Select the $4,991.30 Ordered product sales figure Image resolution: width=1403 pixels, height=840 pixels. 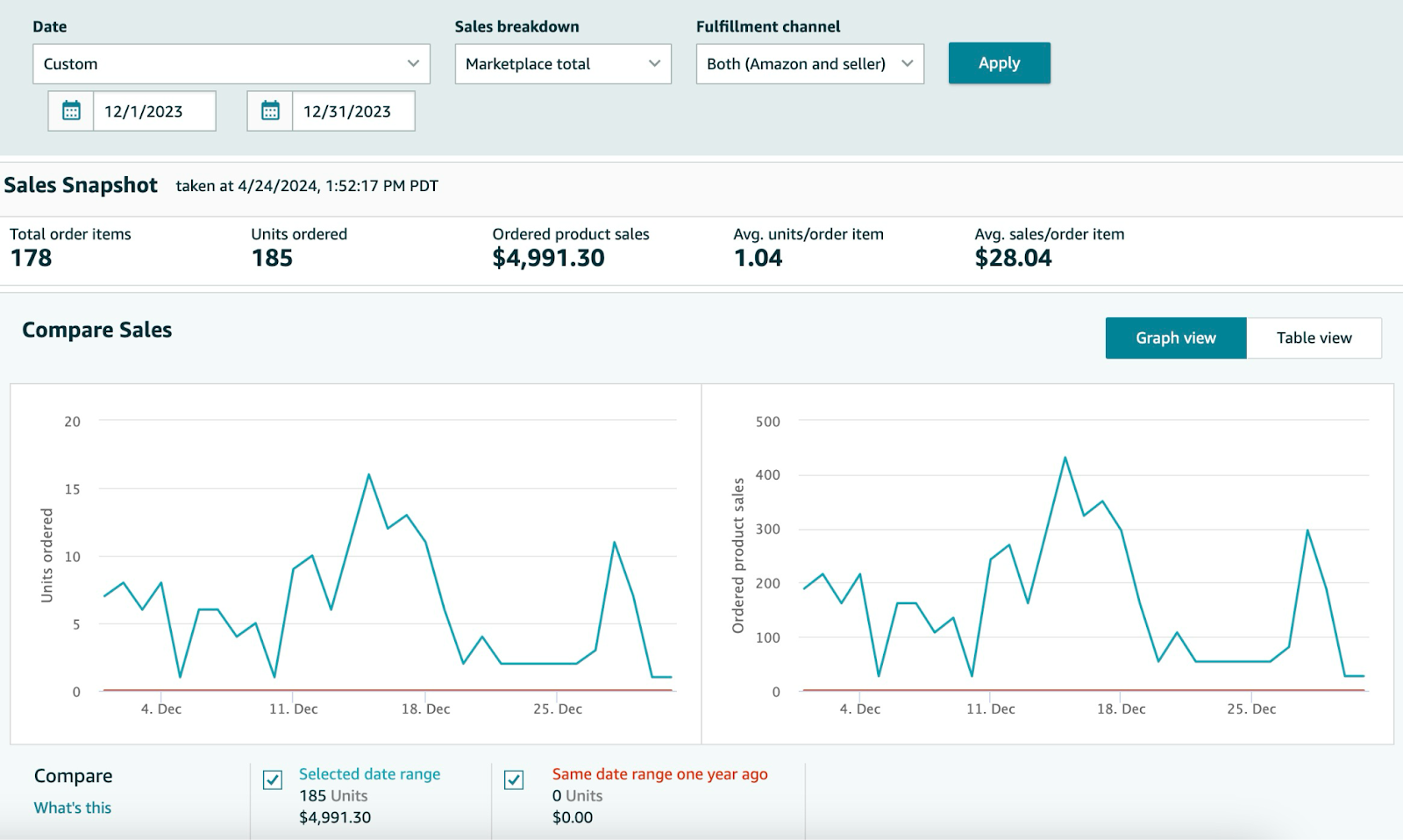coord(548,258)
